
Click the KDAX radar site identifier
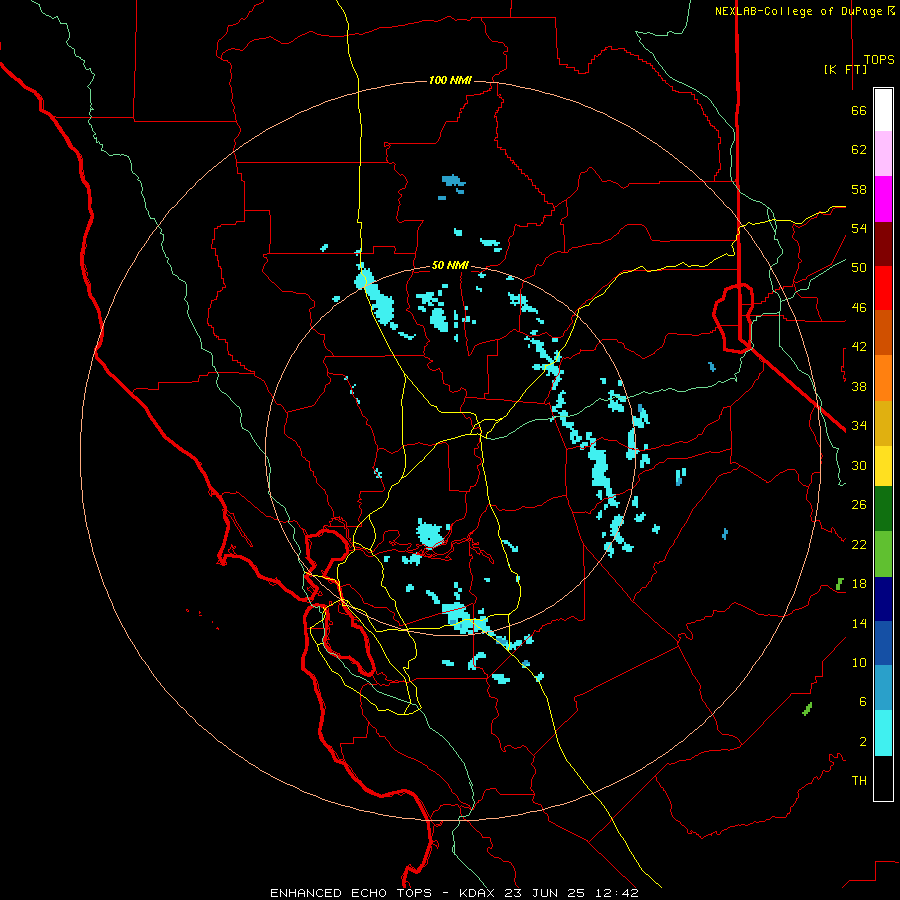point(479,893)
